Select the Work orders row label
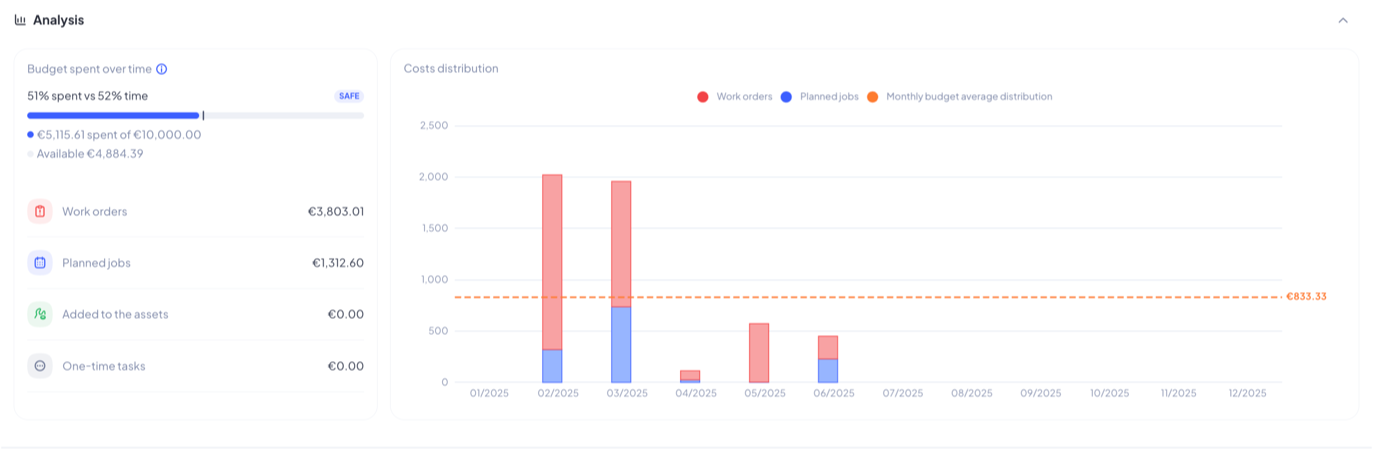This screenshot has width=1374, height=451. [x=94, y=211]
